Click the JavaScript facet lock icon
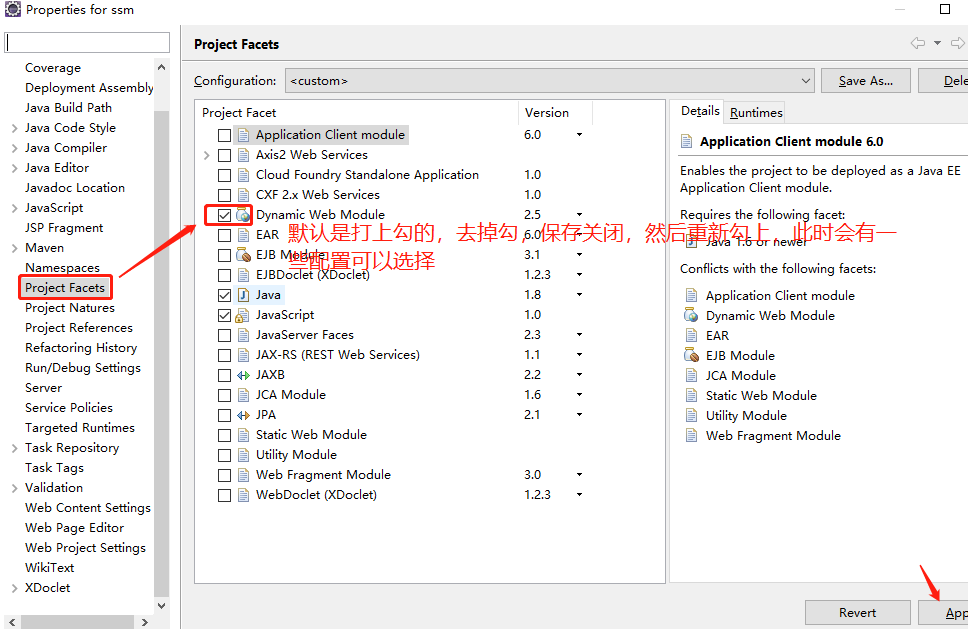Image resolution: width=968 pixels, height=629 pixels. [x=242, y=315]
